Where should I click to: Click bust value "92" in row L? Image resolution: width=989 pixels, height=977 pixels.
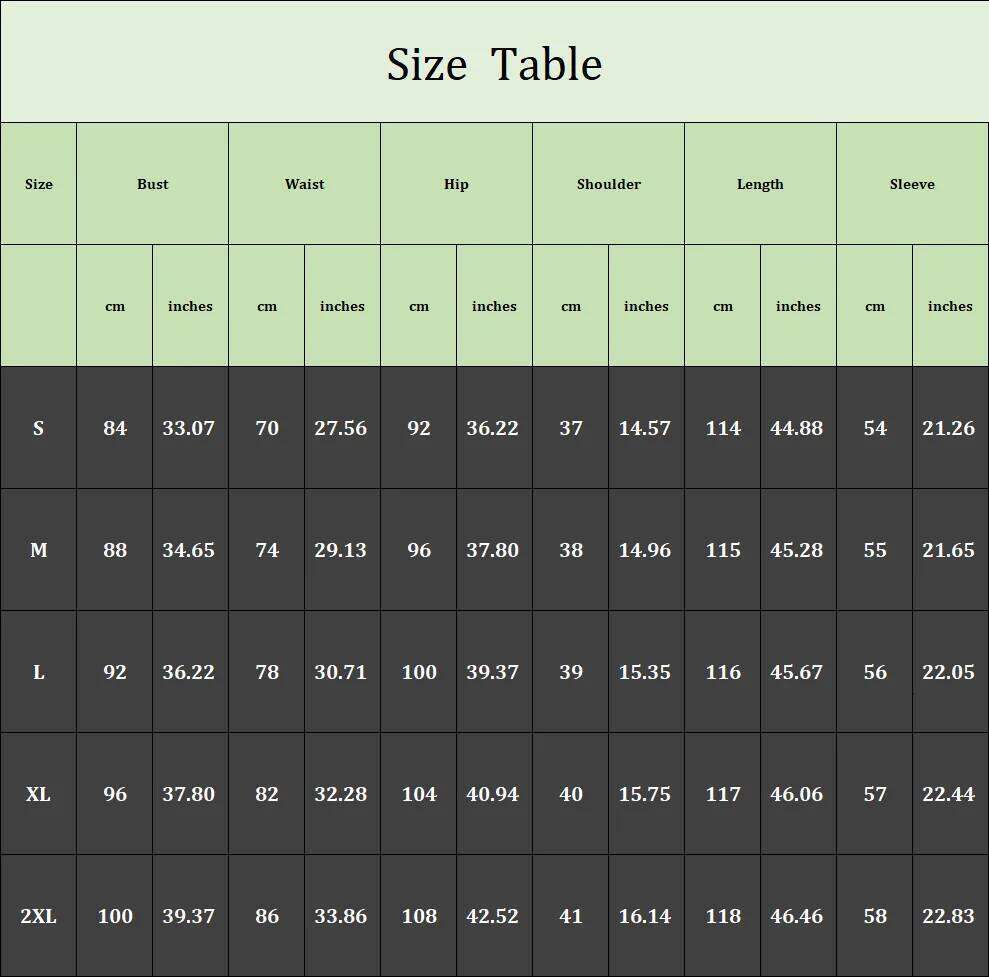(115, 672)
